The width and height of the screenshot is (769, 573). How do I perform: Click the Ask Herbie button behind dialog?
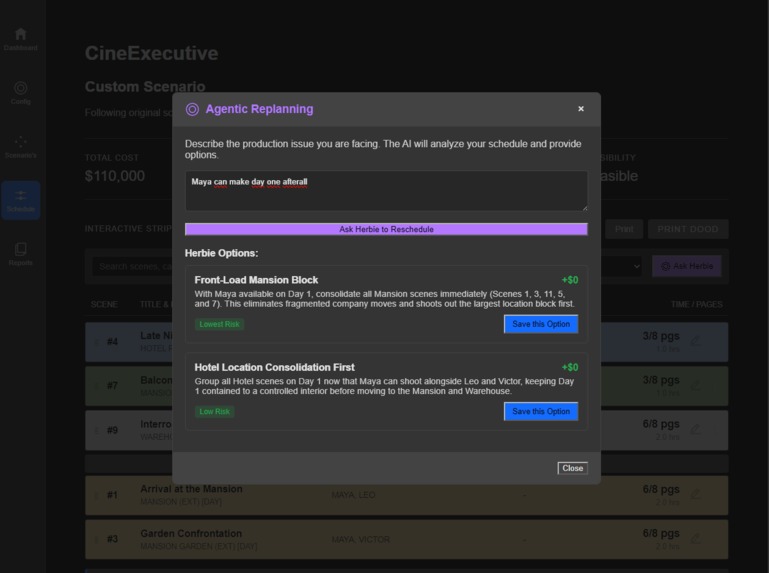(x=686, y=266)
